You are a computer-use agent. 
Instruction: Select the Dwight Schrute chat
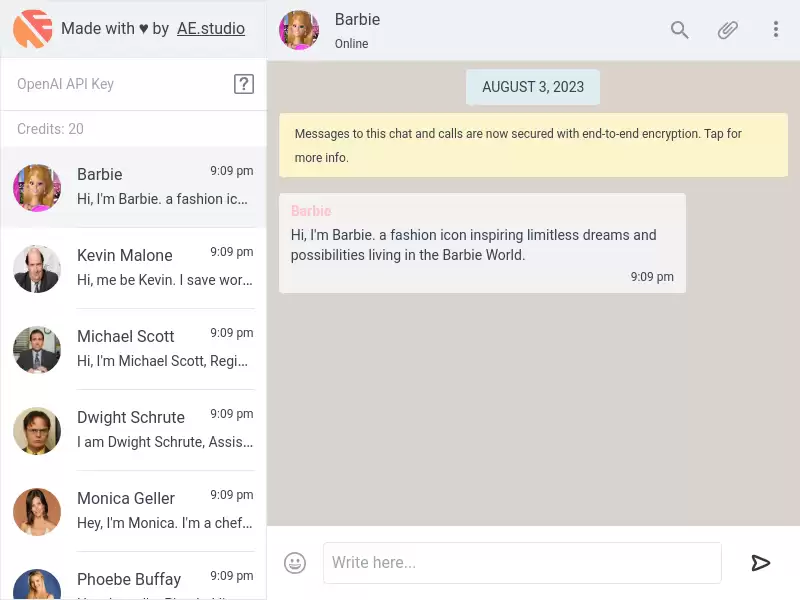point(134,431)
